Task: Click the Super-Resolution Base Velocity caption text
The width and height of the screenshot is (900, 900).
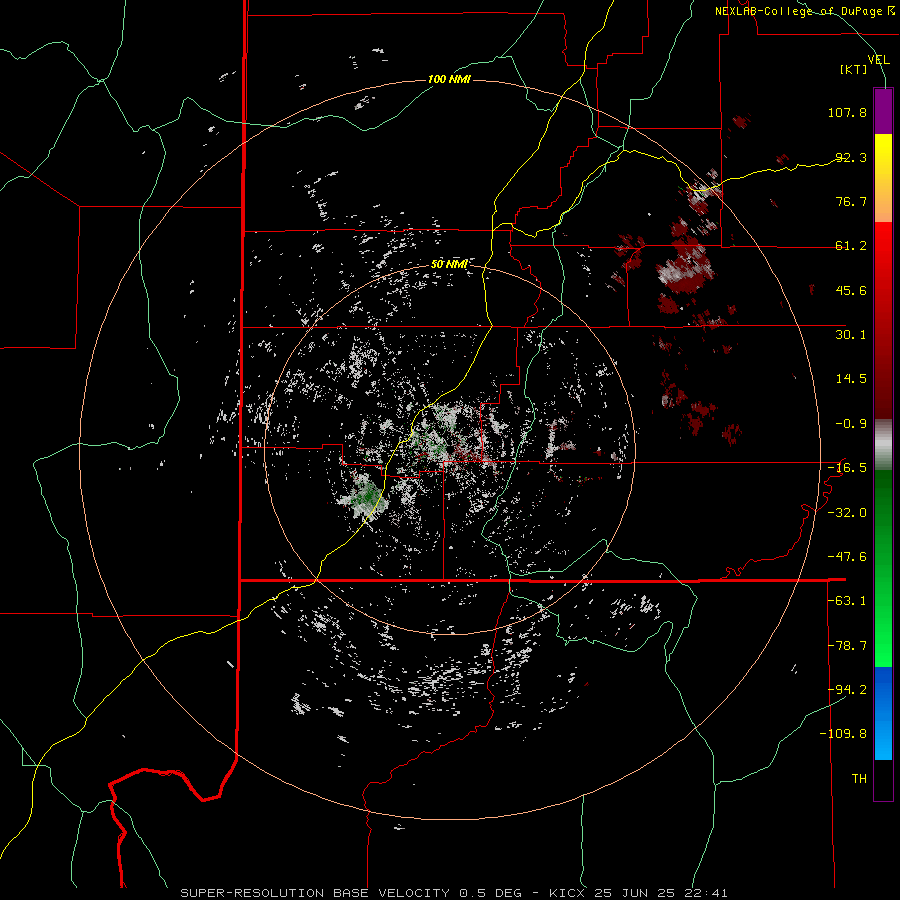Action: 453,893
